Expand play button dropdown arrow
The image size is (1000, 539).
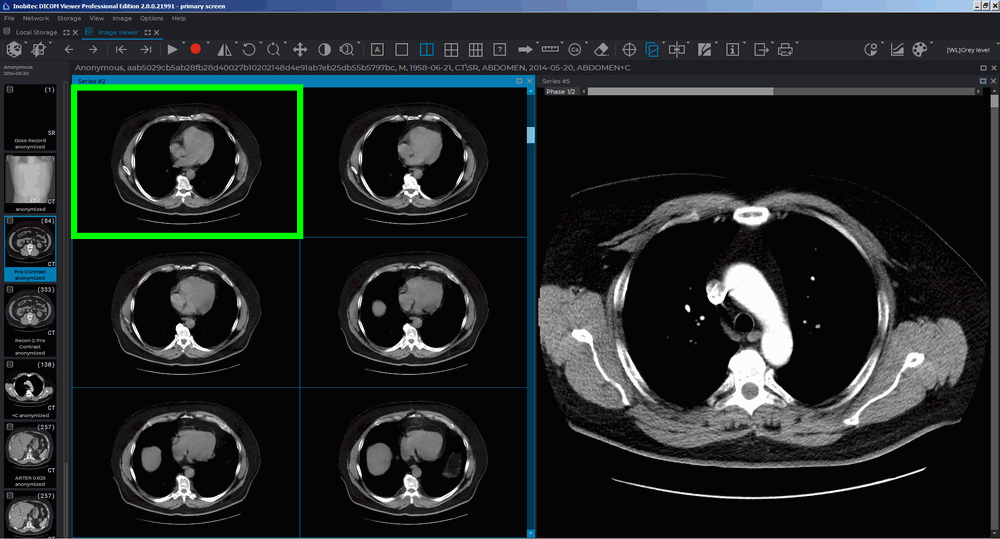(182, 43)
